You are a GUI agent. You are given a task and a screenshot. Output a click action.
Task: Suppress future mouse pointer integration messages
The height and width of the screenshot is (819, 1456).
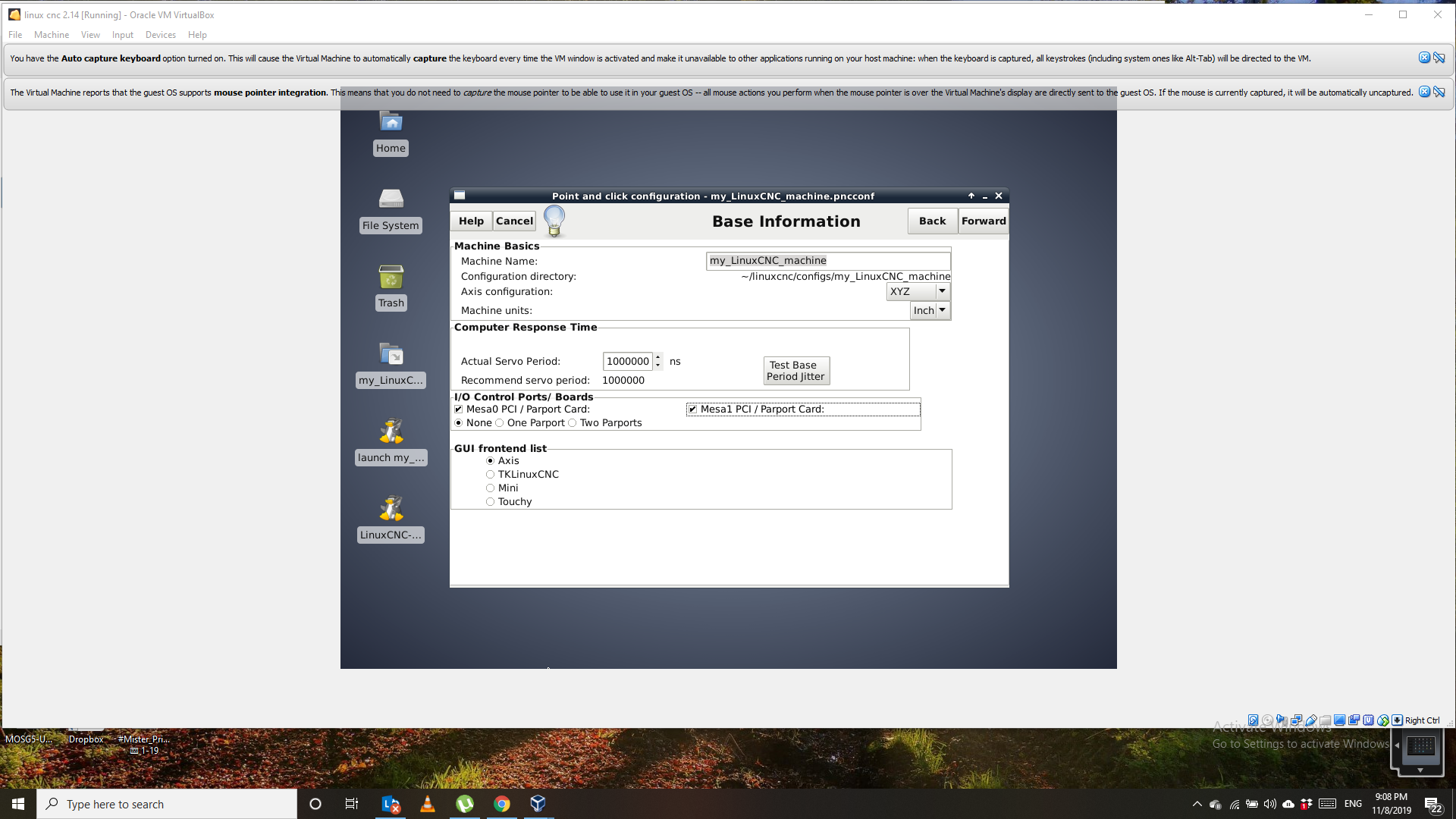click(x=1439, y=92)
